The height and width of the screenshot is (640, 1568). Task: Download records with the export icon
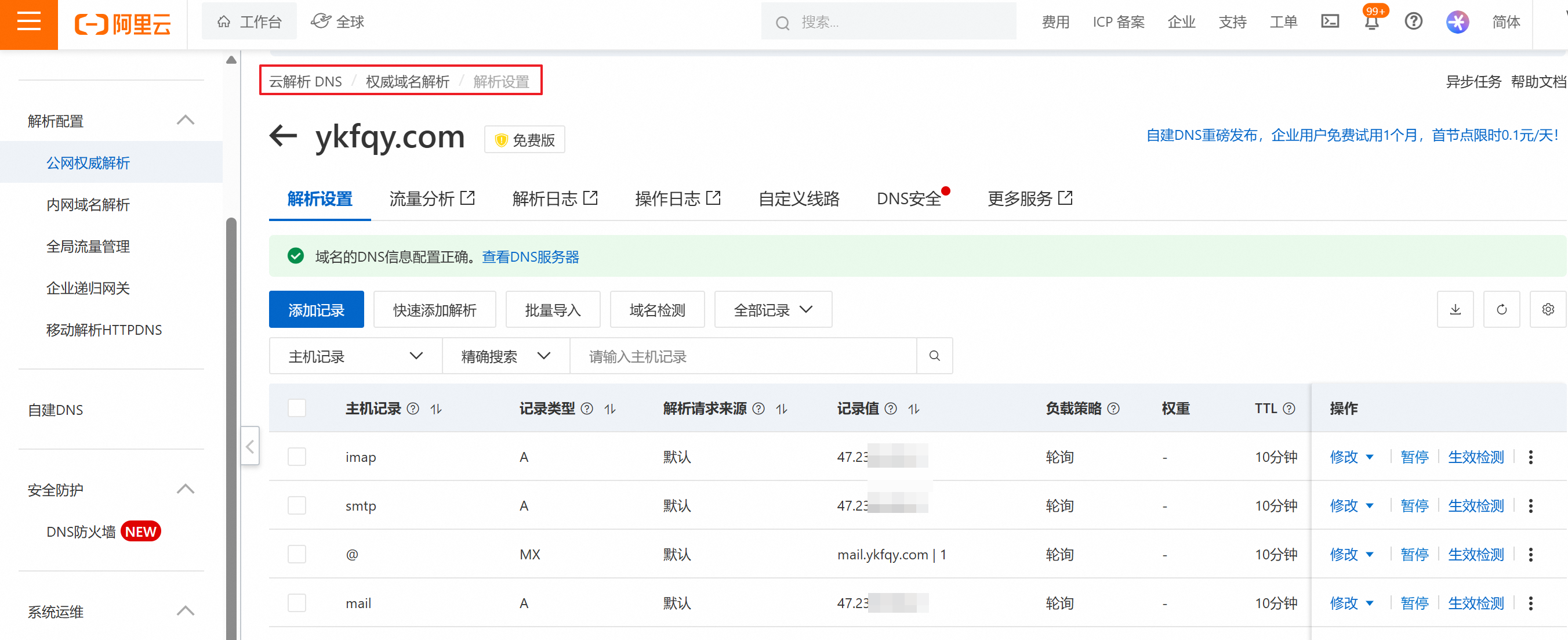pos(1455,309)
